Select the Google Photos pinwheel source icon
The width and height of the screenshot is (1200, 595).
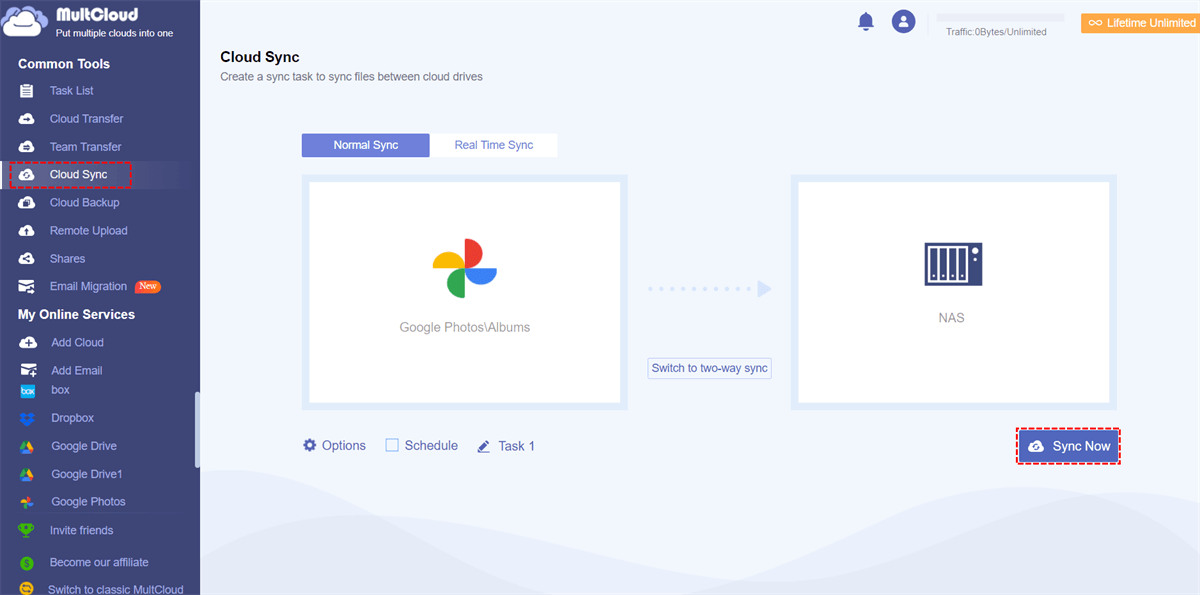coord(464,268)
